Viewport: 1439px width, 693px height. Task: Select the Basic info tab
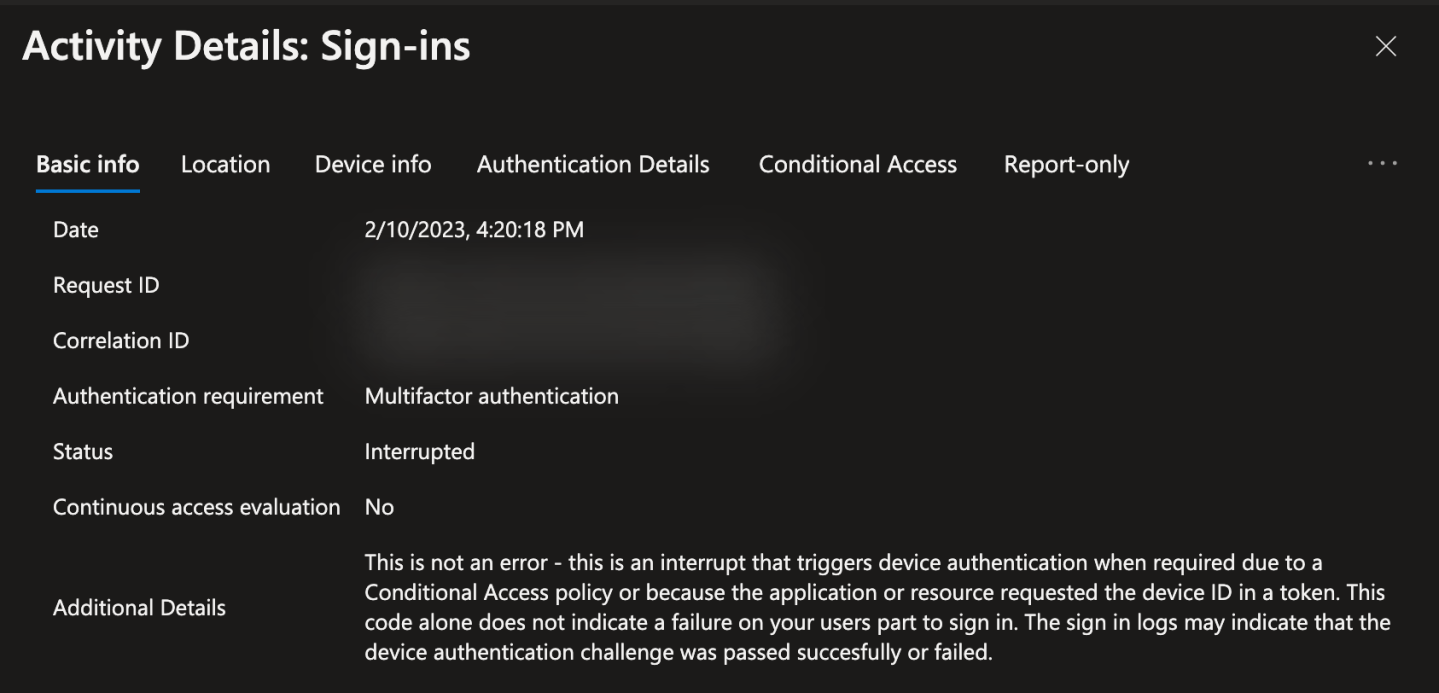click(87, 164)
